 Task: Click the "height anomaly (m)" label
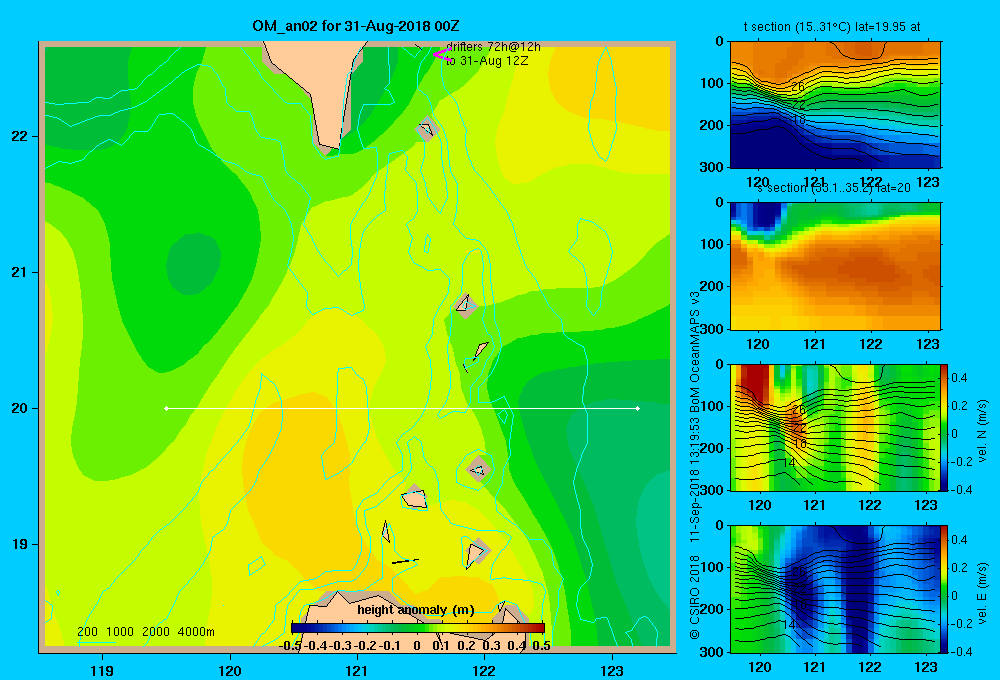tap(416, 610)
